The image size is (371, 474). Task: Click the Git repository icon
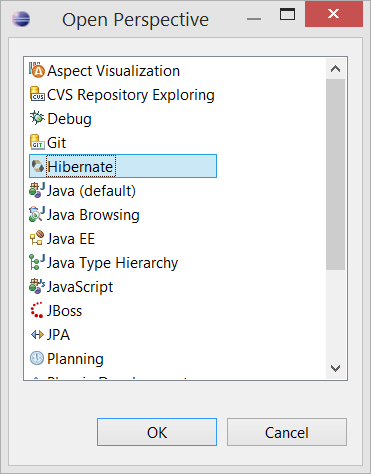[x=37, y=142]
